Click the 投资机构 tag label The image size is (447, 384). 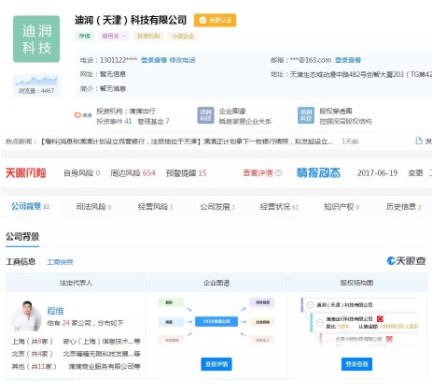click(148, 36)
